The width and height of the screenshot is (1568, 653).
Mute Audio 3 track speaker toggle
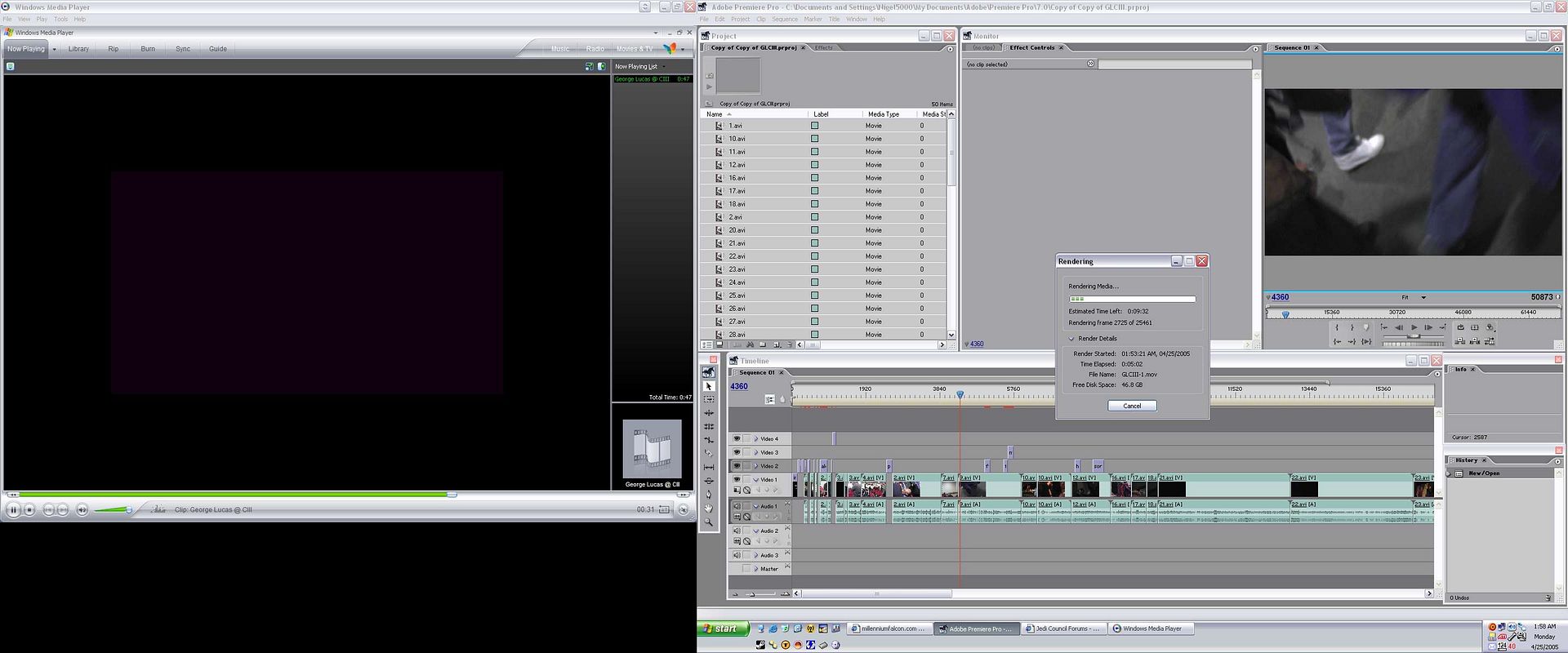pos(737,555)
